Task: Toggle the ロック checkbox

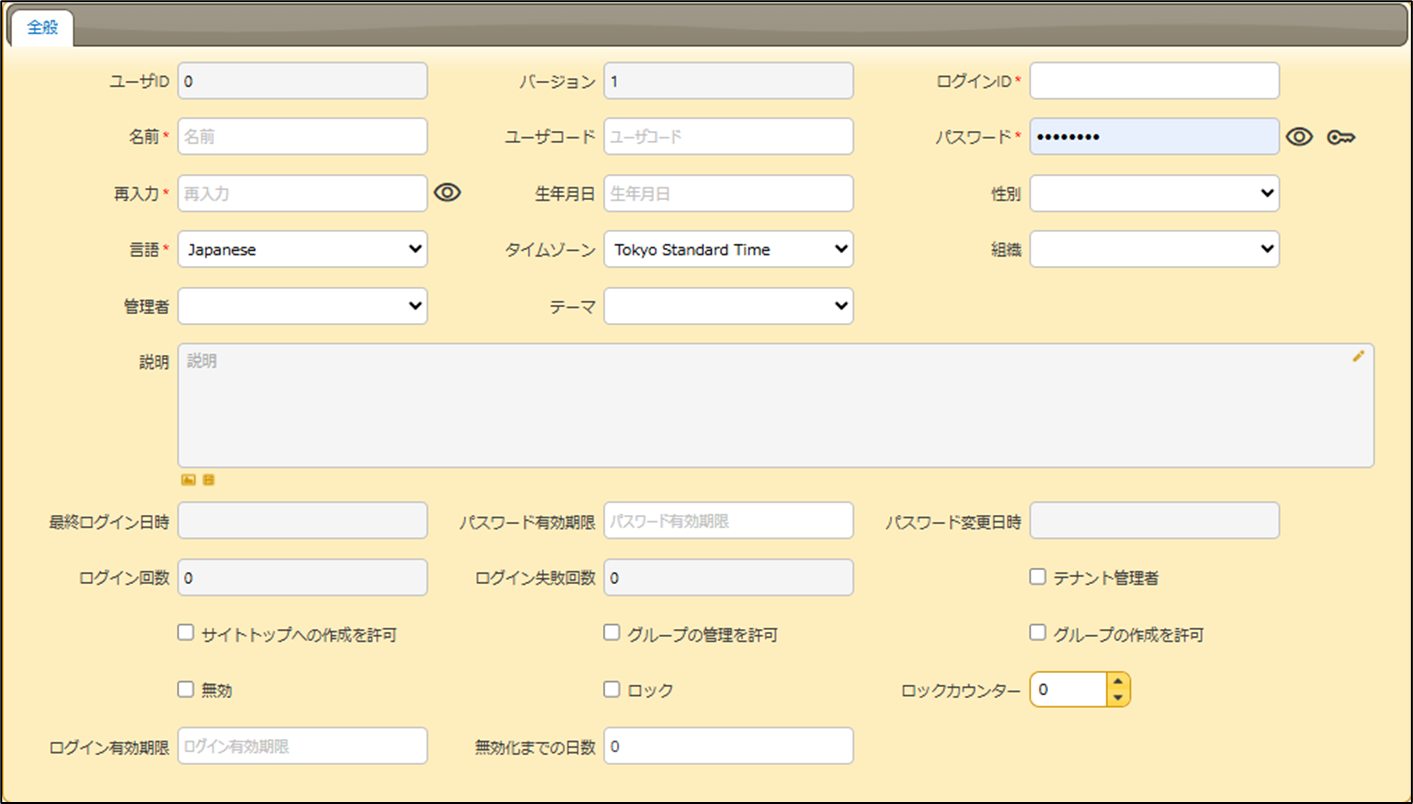Action: click(x=612, y=689)
